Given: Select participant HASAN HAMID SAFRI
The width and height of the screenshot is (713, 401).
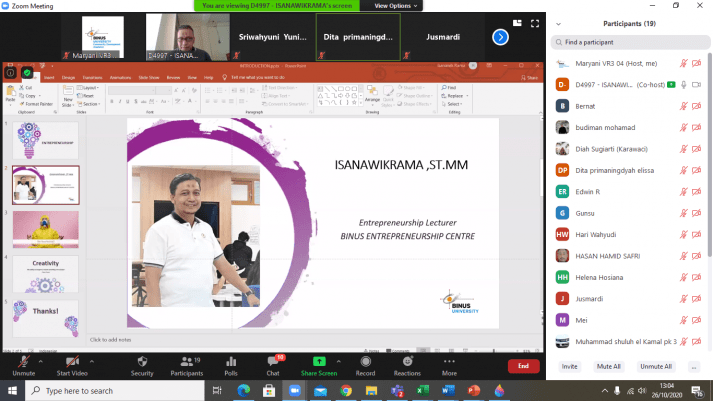Looking at the screenshot, I should (630, 256).
